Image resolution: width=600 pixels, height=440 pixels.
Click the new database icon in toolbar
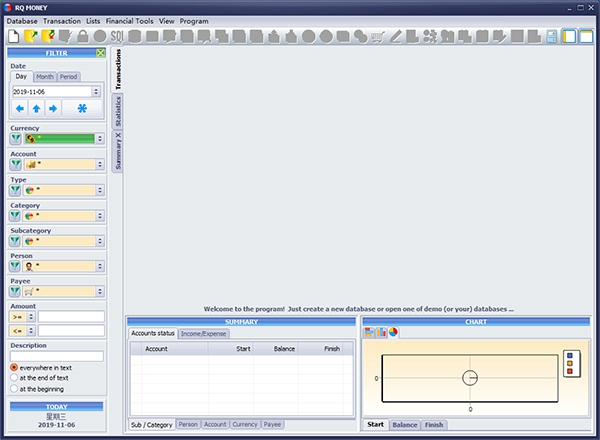point(14,37)
